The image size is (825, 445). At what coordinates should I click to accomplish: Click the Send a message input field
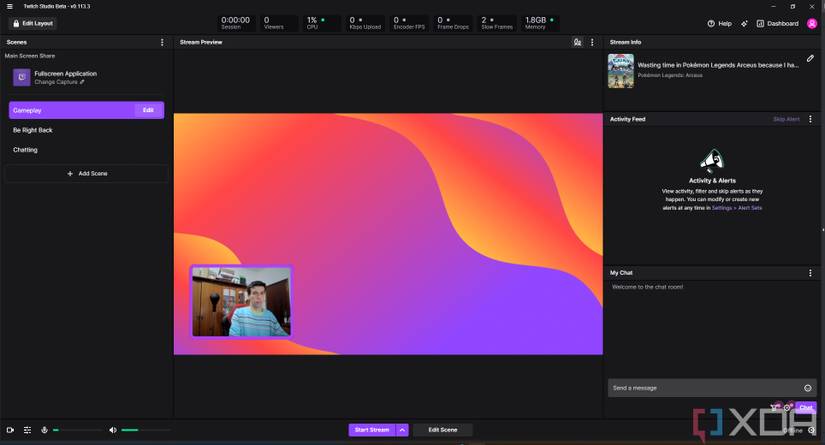[700, 388]
